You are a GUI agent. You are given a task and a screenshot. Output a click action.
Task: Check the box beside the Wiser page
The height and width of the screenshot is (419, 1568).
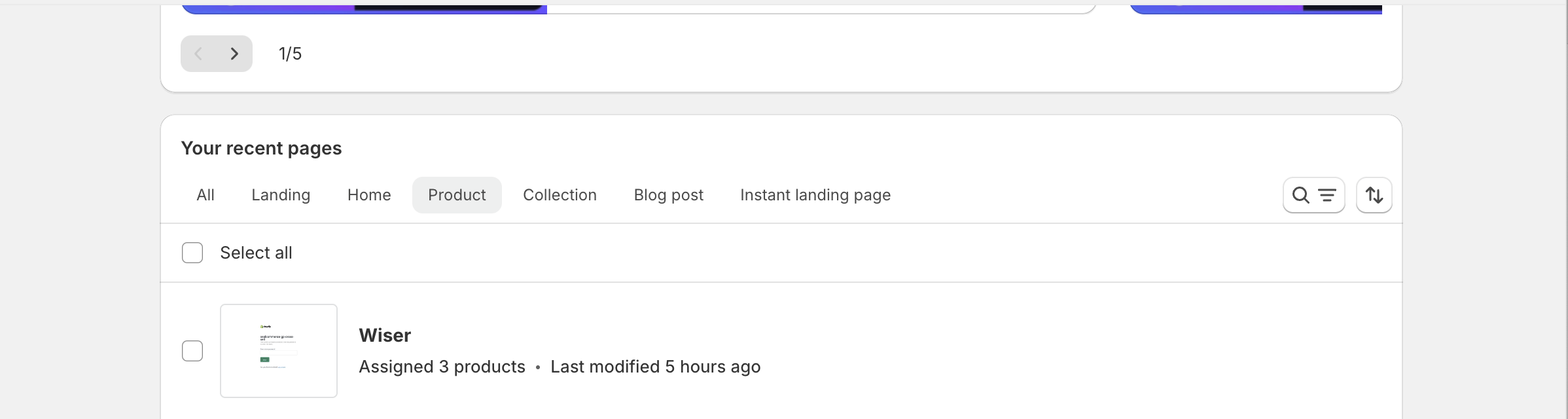pos(192,351)
